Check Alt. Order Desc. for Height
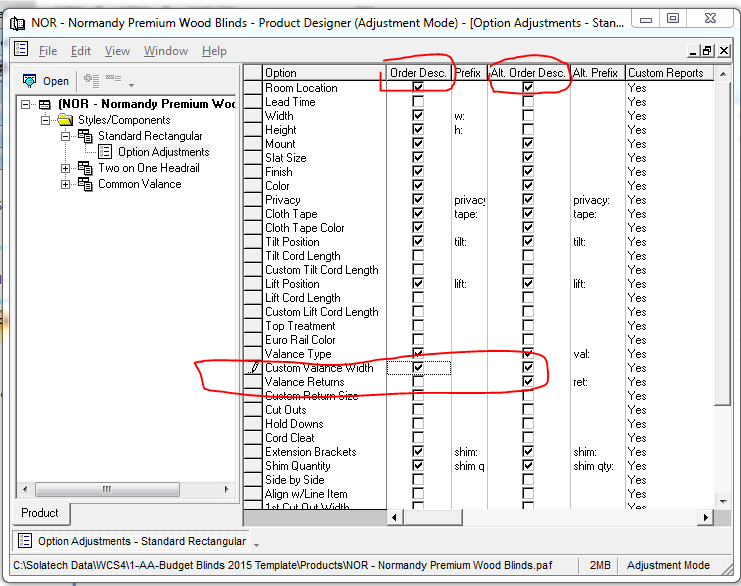 click(x=528, y=129)
